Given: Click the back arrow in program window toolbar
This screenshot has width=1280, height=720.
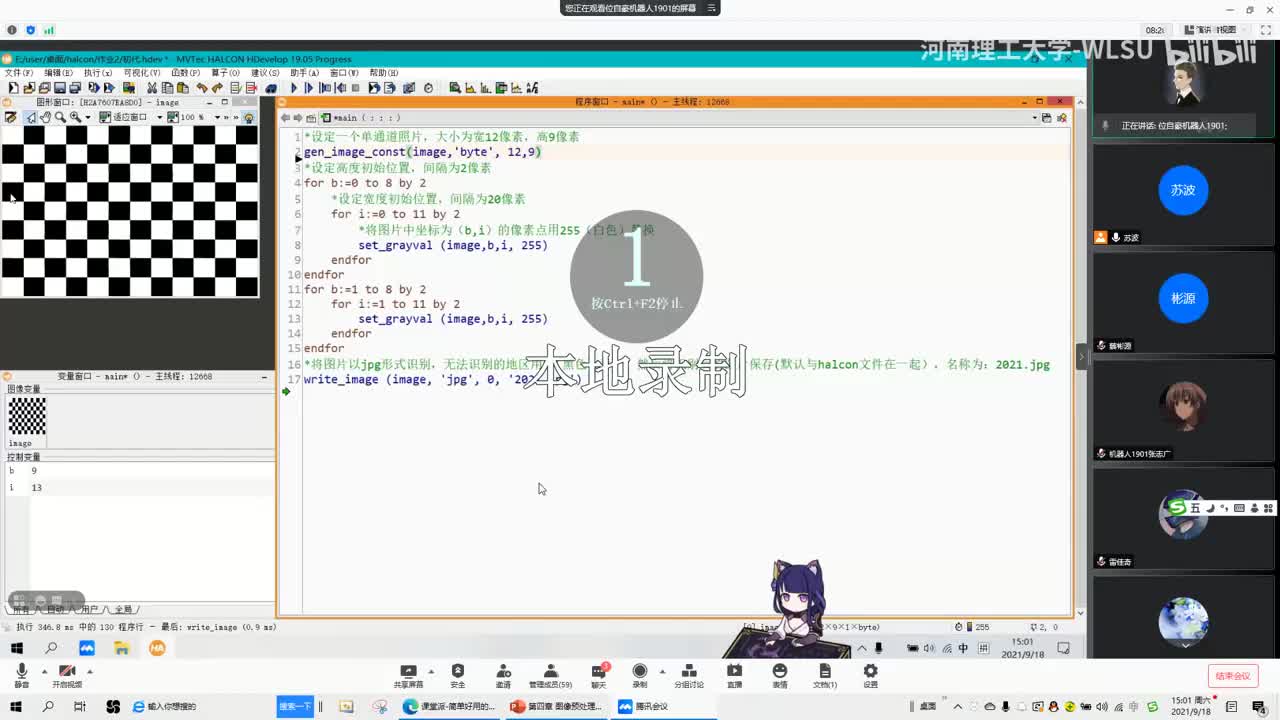Looking at the screenshot, I should [x=285, y=117].
